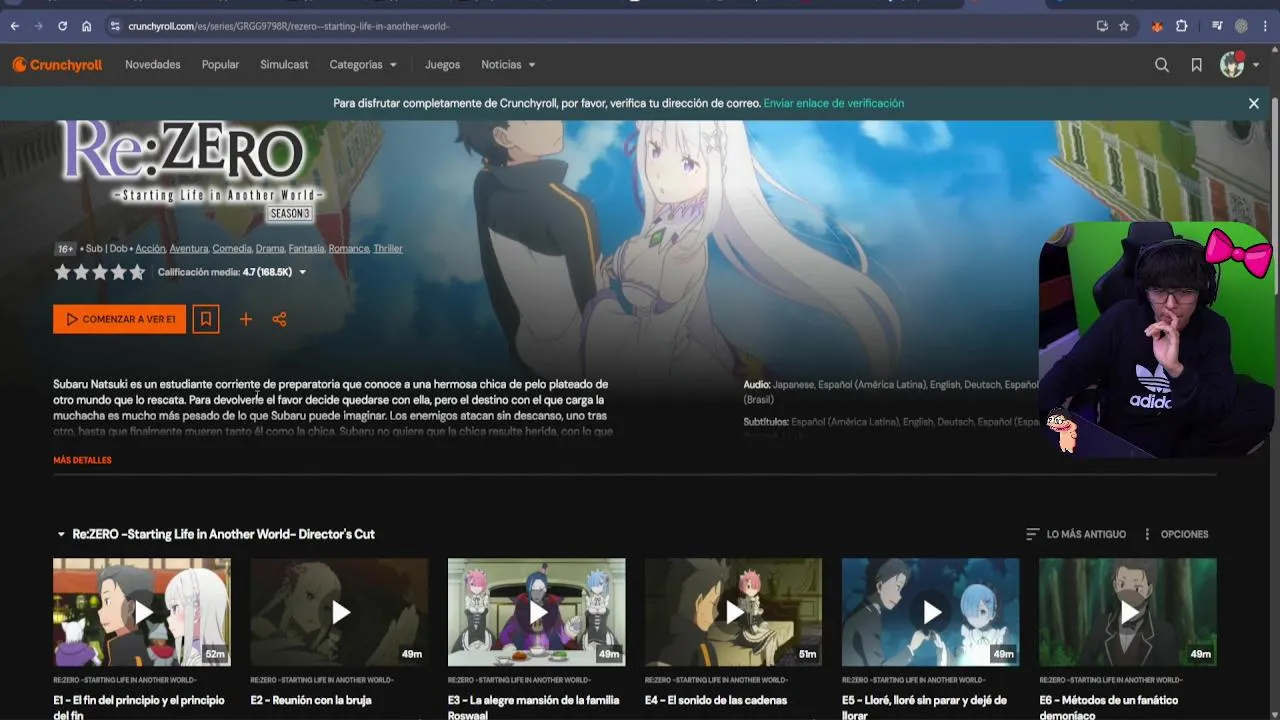Rate the series five stars
Screen dimensions: 1280x720
coord(137,272)
